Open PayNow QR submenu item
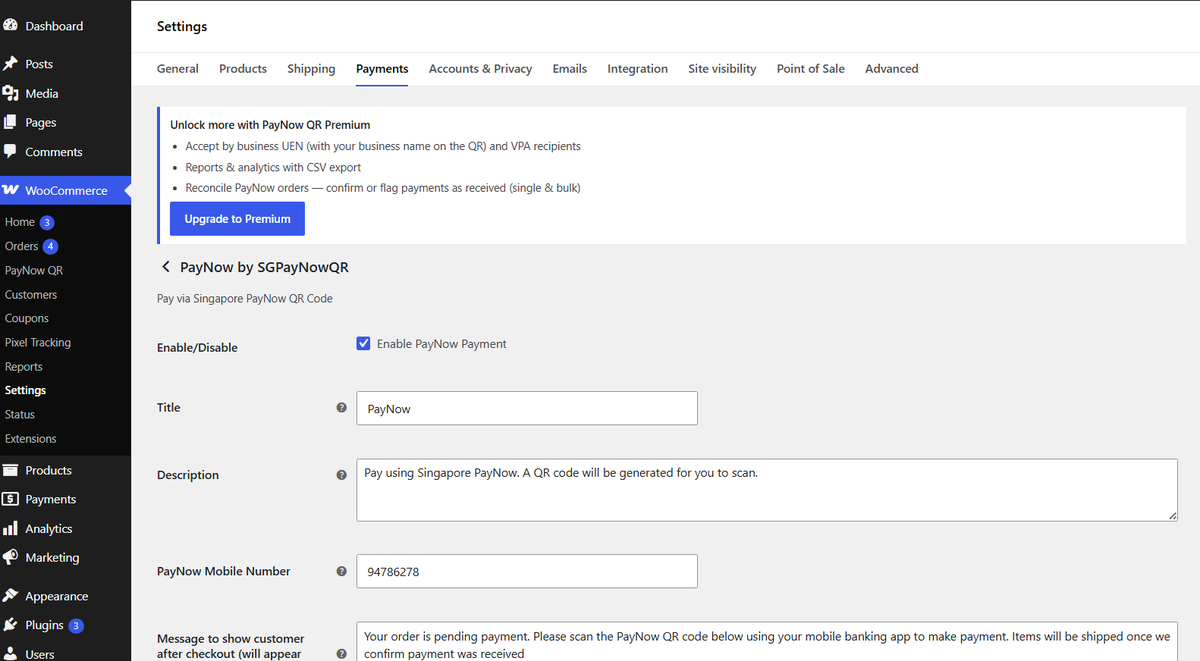 (x=34, y=270)
